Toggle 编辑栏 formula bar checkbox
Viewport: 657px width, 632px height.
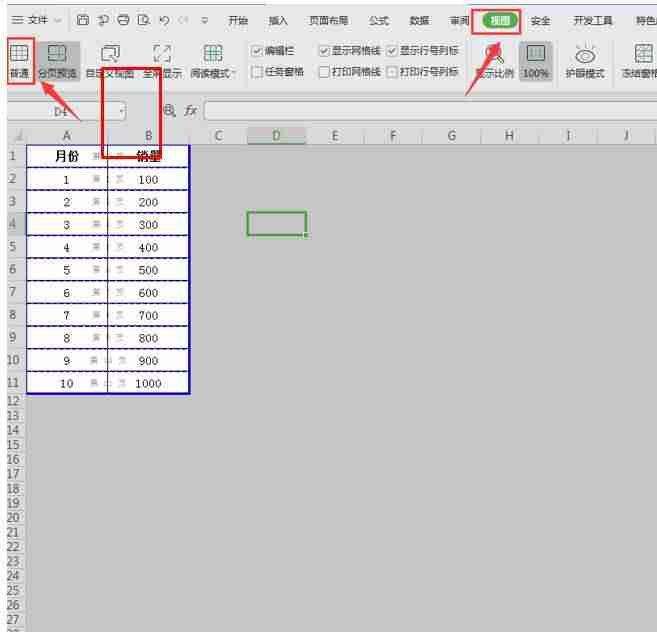click(256, 51)
